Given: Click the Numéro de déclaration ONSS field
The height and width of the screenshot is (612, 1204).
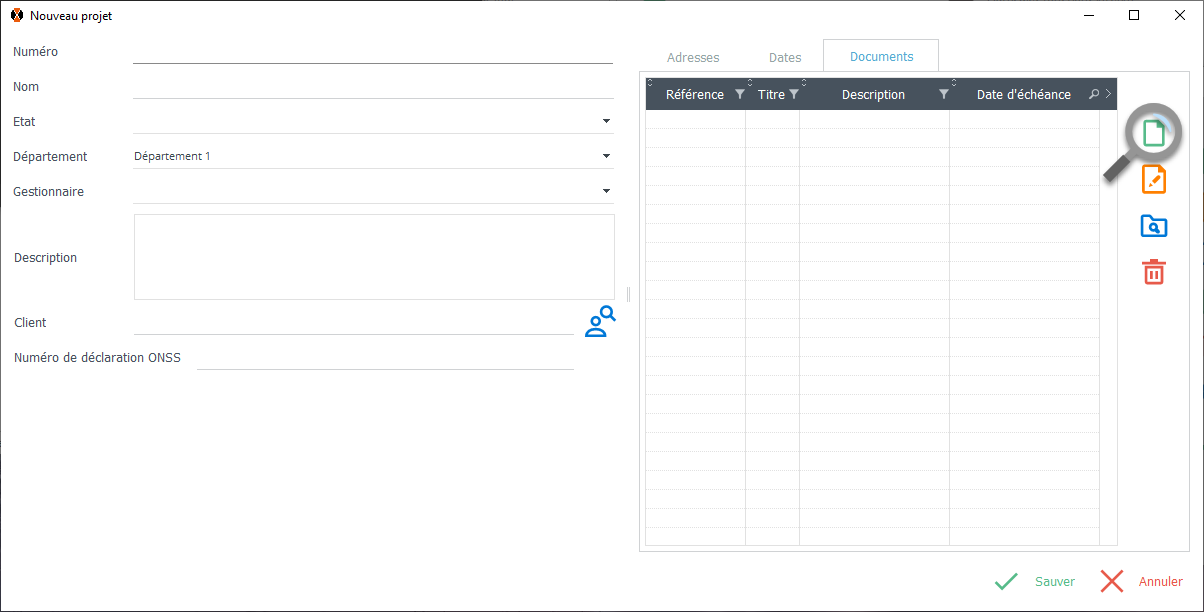Looking at the screenshot, I should click(x=385, y=357).
